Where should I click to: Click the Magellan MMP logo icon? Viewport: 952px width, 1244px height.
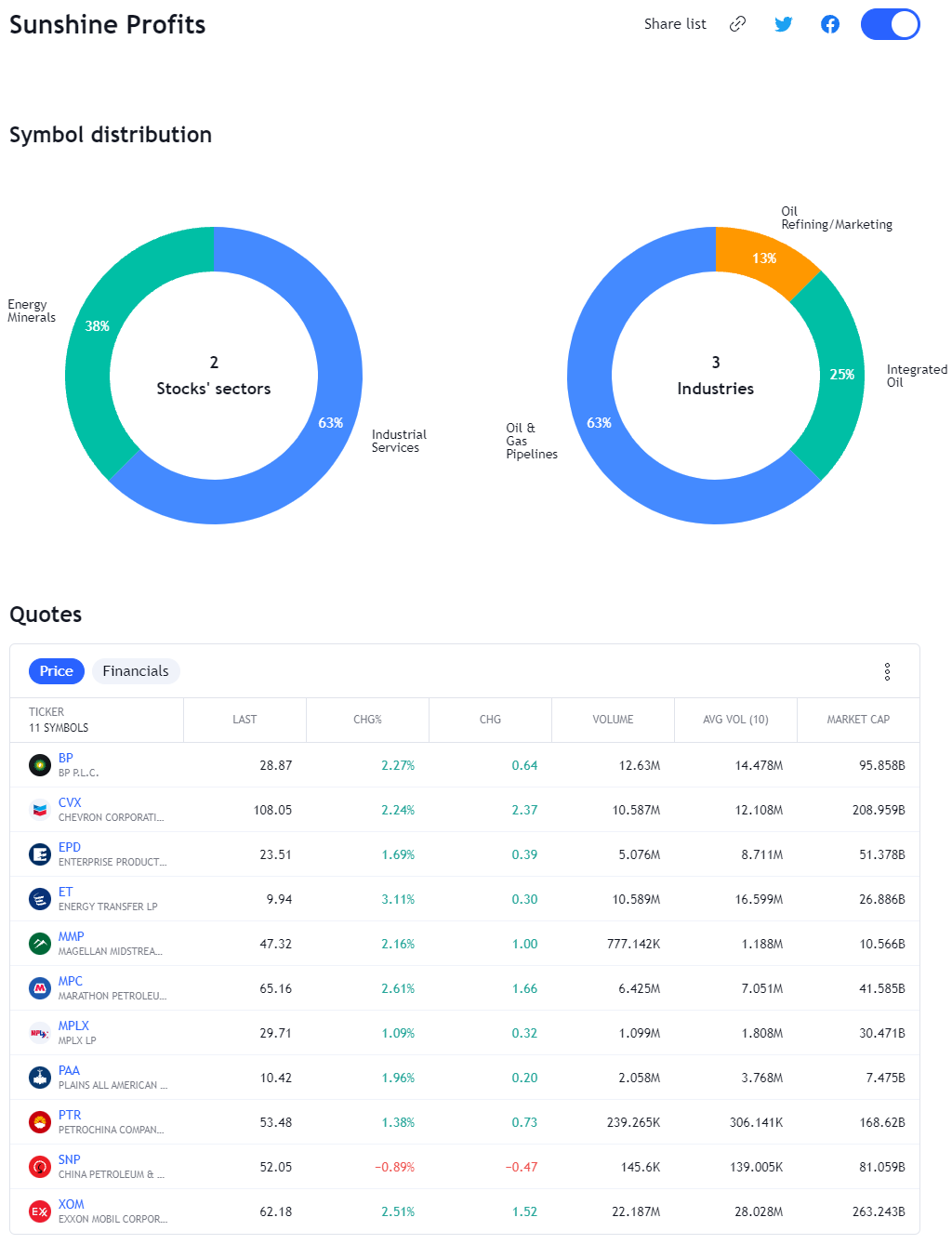click(40, 944)
